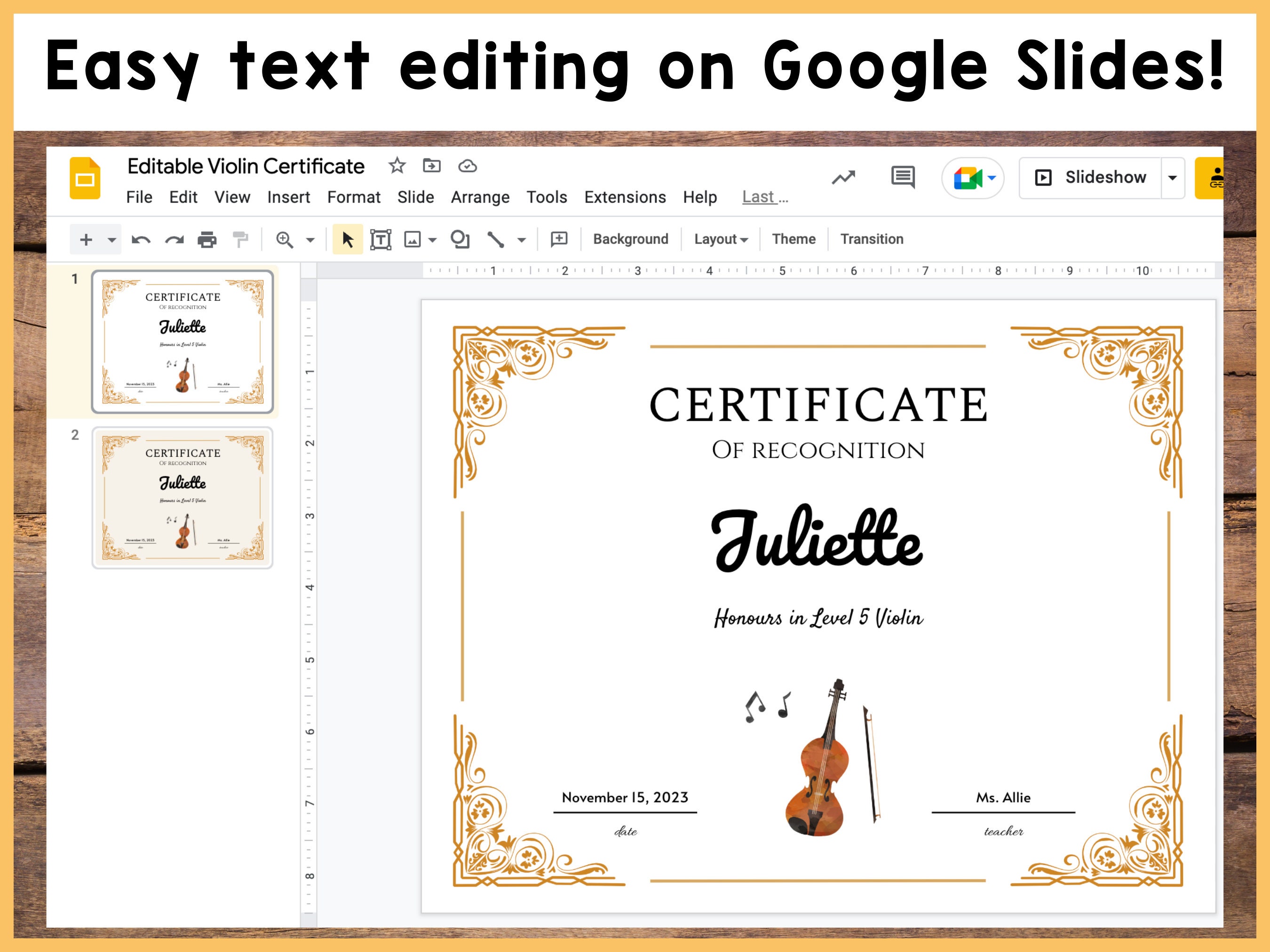The image size is (1270, 952).
Task: Select the Shape tool
Action: pyautogui.click(x=460, y=239)
